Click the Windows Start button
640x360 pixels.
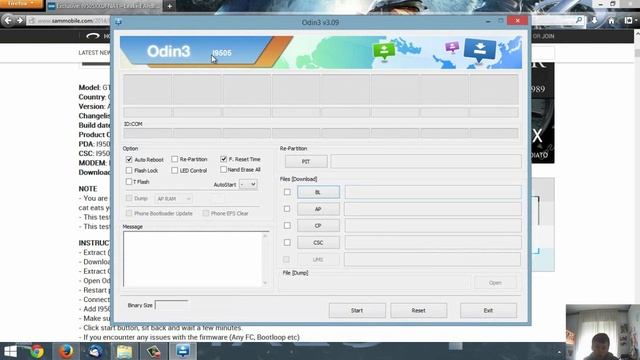click(10, 351)
